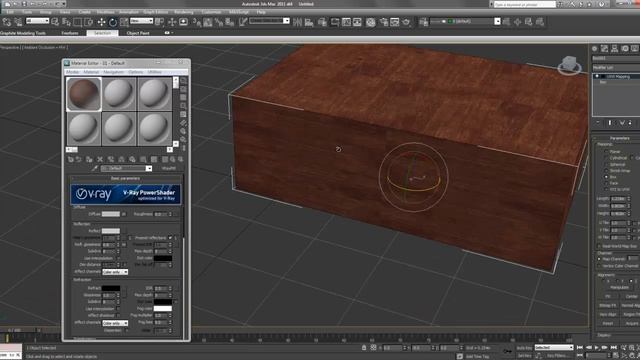Activate the Select and Scale tool
The image size is (640, 360).
[x=124, y=22]
